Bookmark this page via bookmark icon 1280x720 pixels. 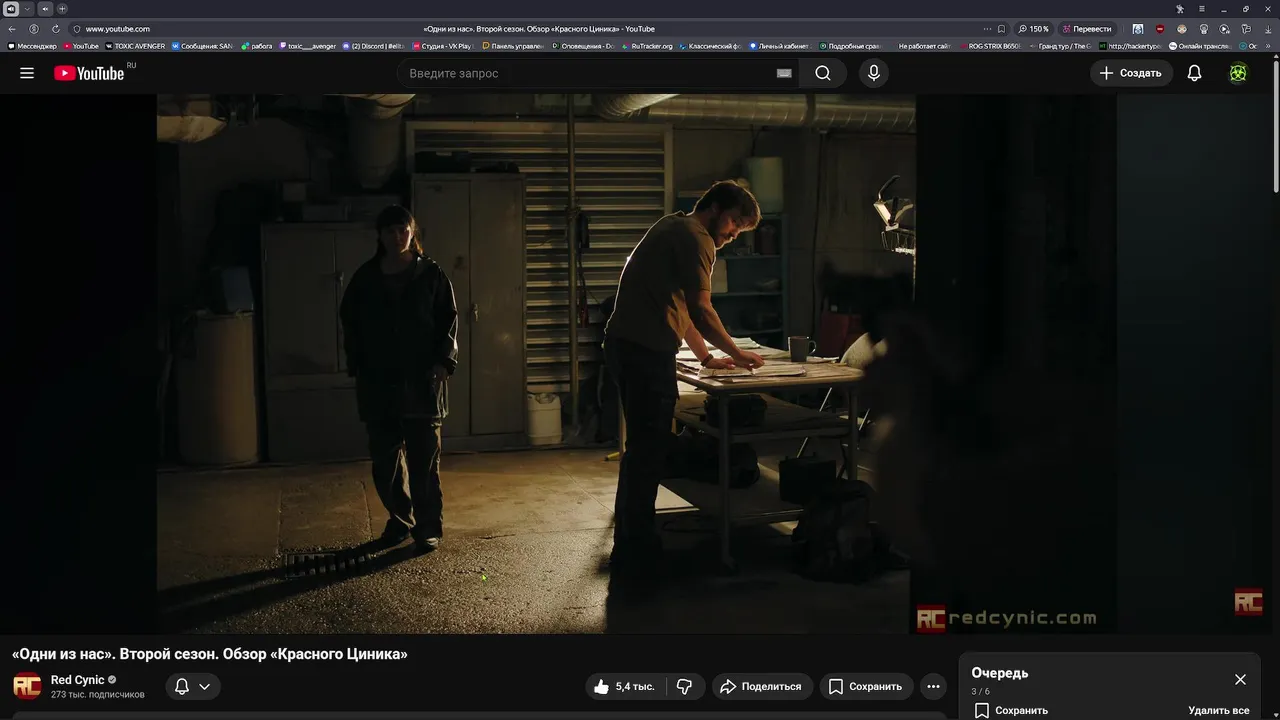coord(1001,29)
